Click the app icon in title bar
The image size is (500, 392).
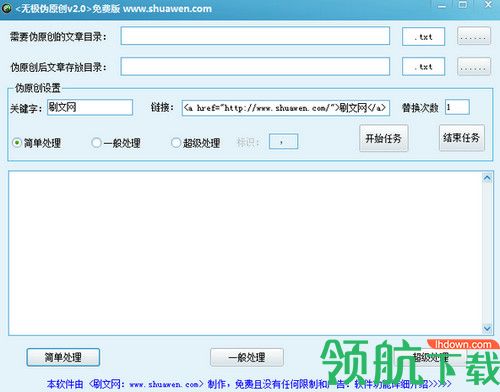pos(6,8)
